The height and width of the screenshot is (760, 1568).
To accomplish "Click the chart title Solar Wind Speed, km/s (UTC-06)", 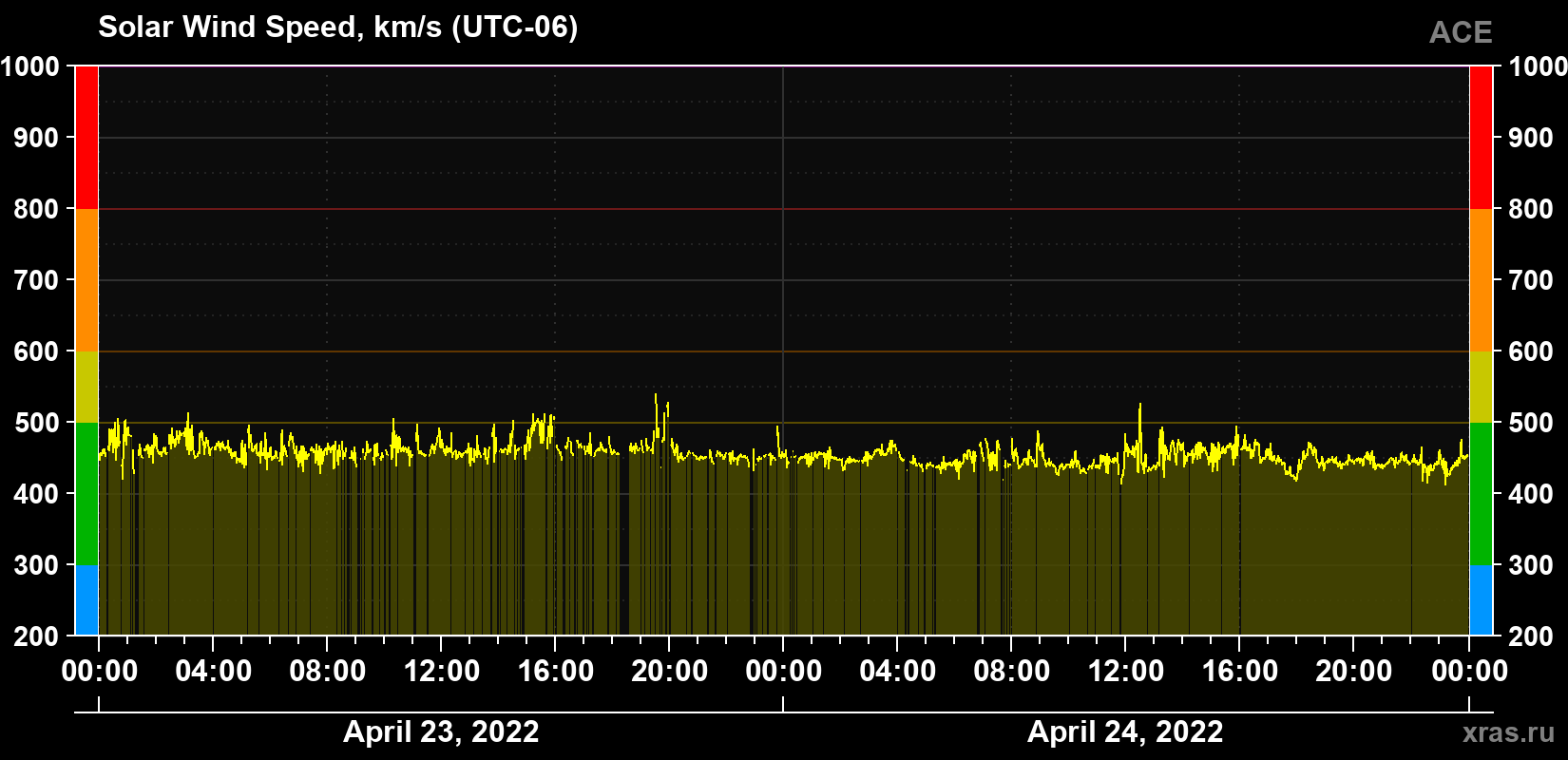I will (x=337, y=28).
